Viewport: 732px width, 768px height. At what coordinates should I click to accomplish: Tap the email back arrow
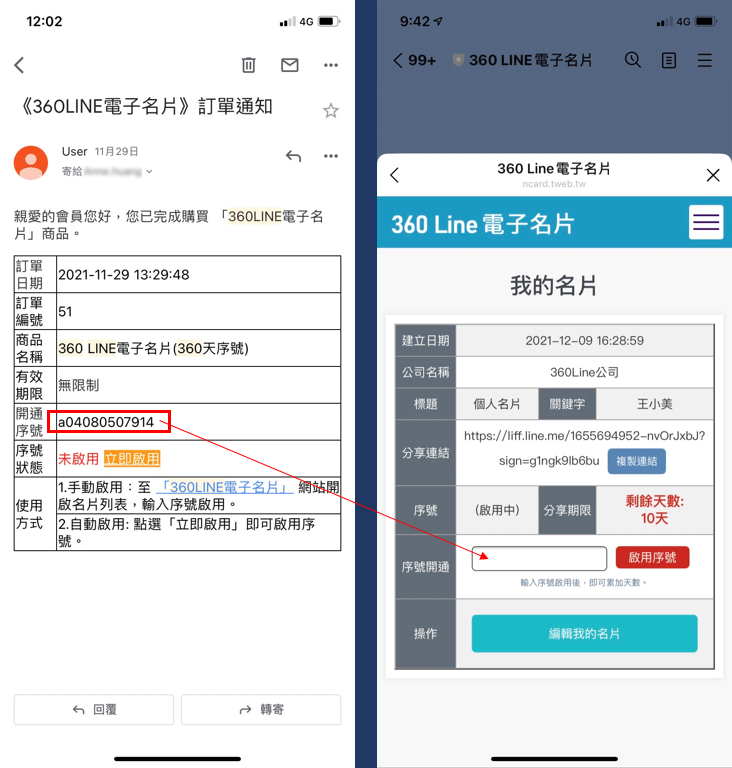coord(19,65)
